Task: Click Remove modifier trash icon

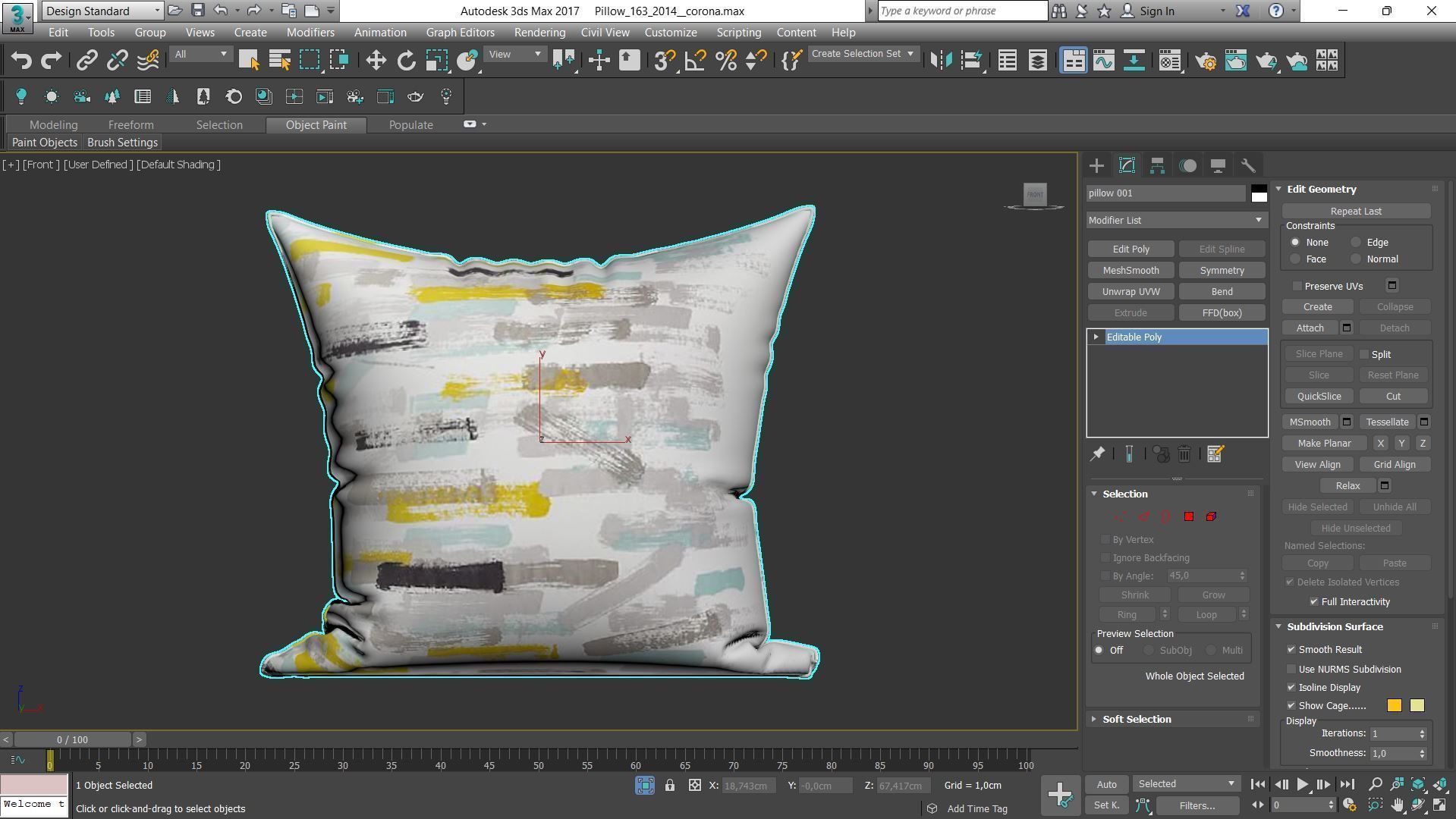Action: click(x=1184, y=454)
